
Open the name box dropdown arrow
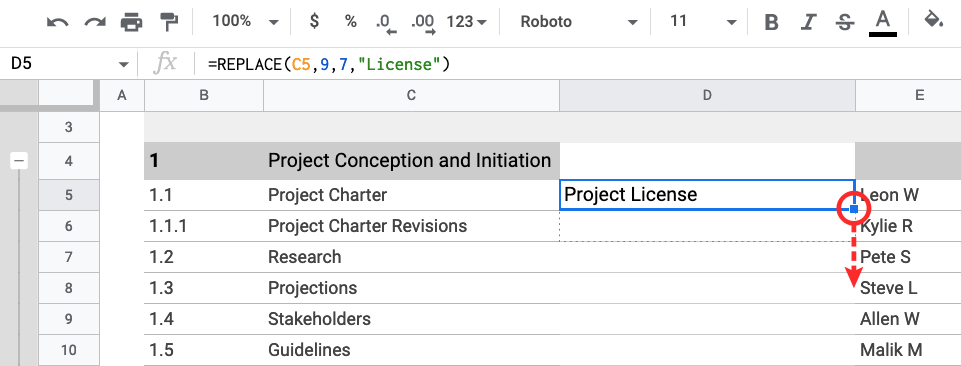[x=124, y=64]
